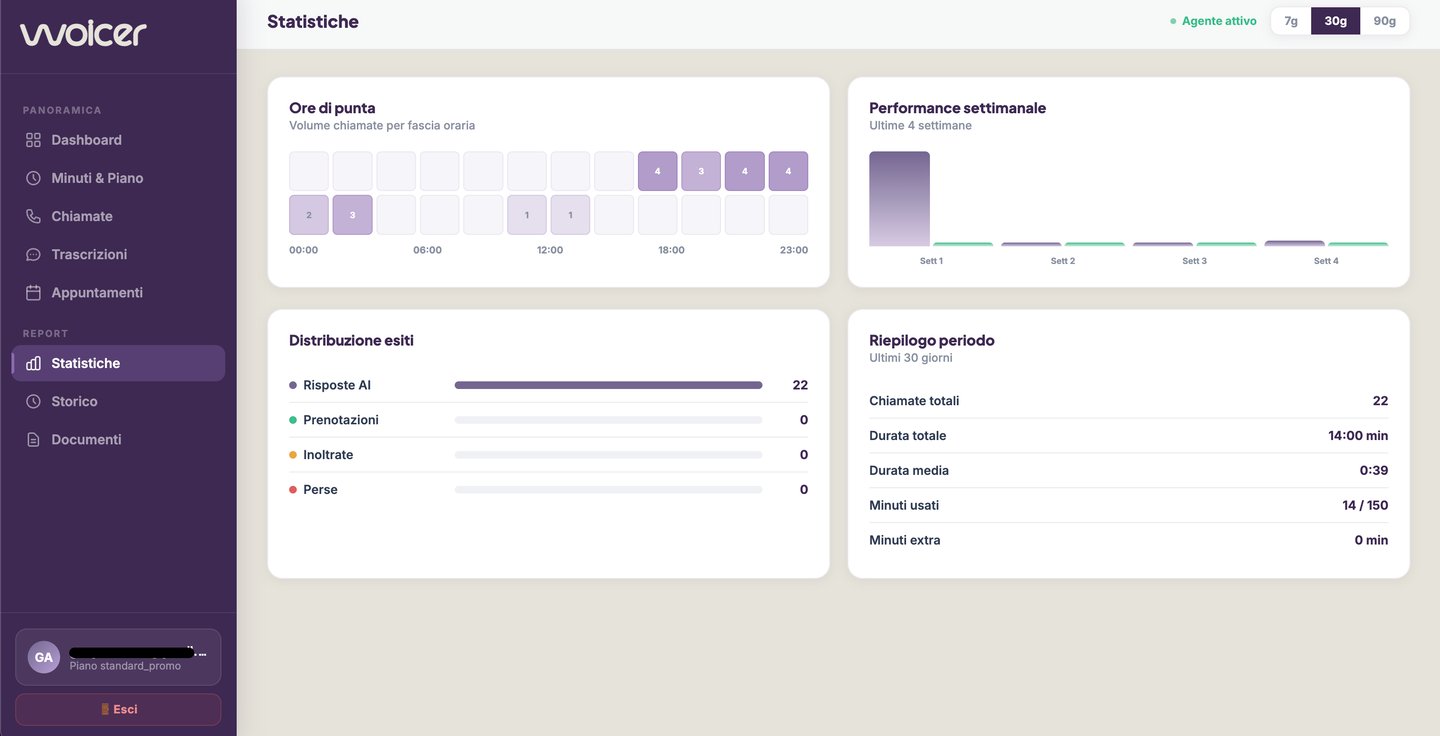The image size is (1440, 736).
Task: Click the tall purple Sett 1 bar
Action: click(899, 199)
